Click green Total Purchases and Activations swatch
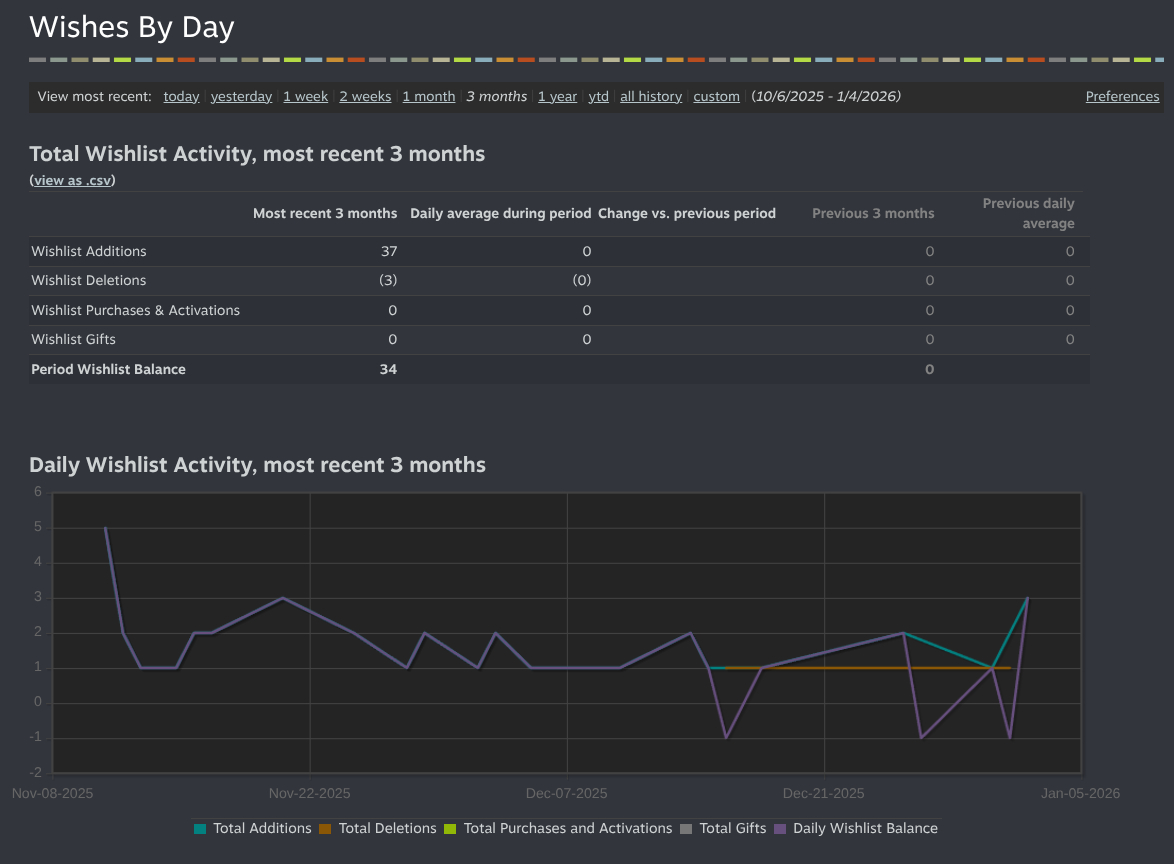Viewport: 1174px width, 864px height. 450,829
